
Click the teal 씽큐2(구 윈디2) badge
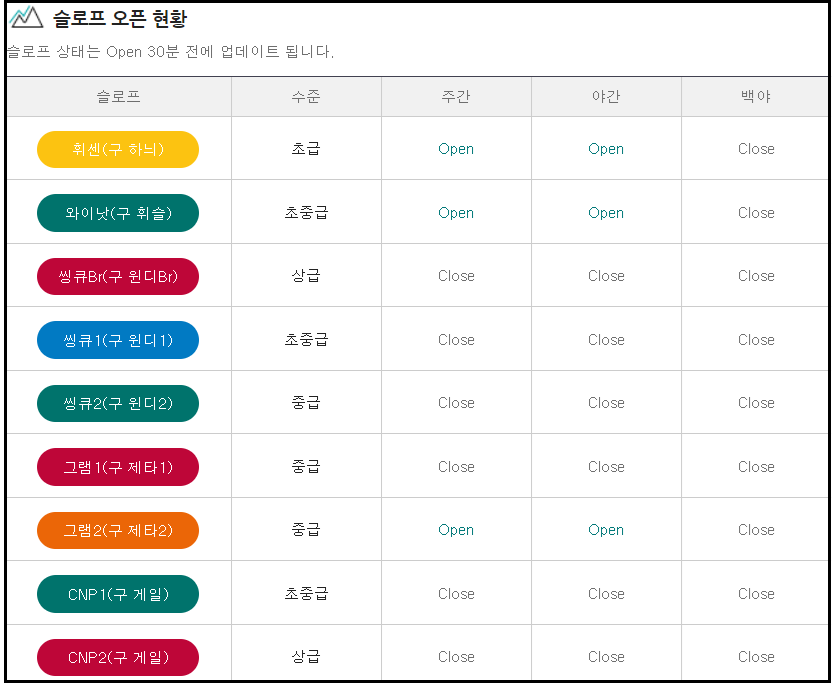pos(117,403)
